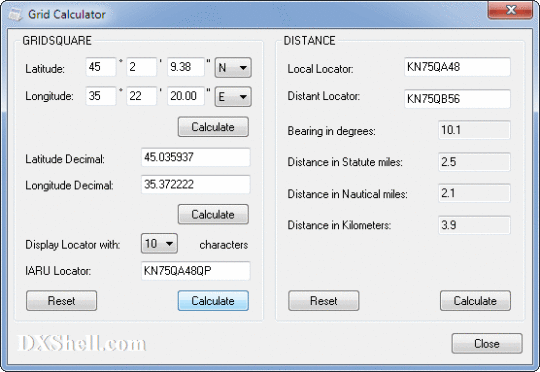Click the DISTANCE group heading
This screenshot has height=372, width=540.
point(309,41)
